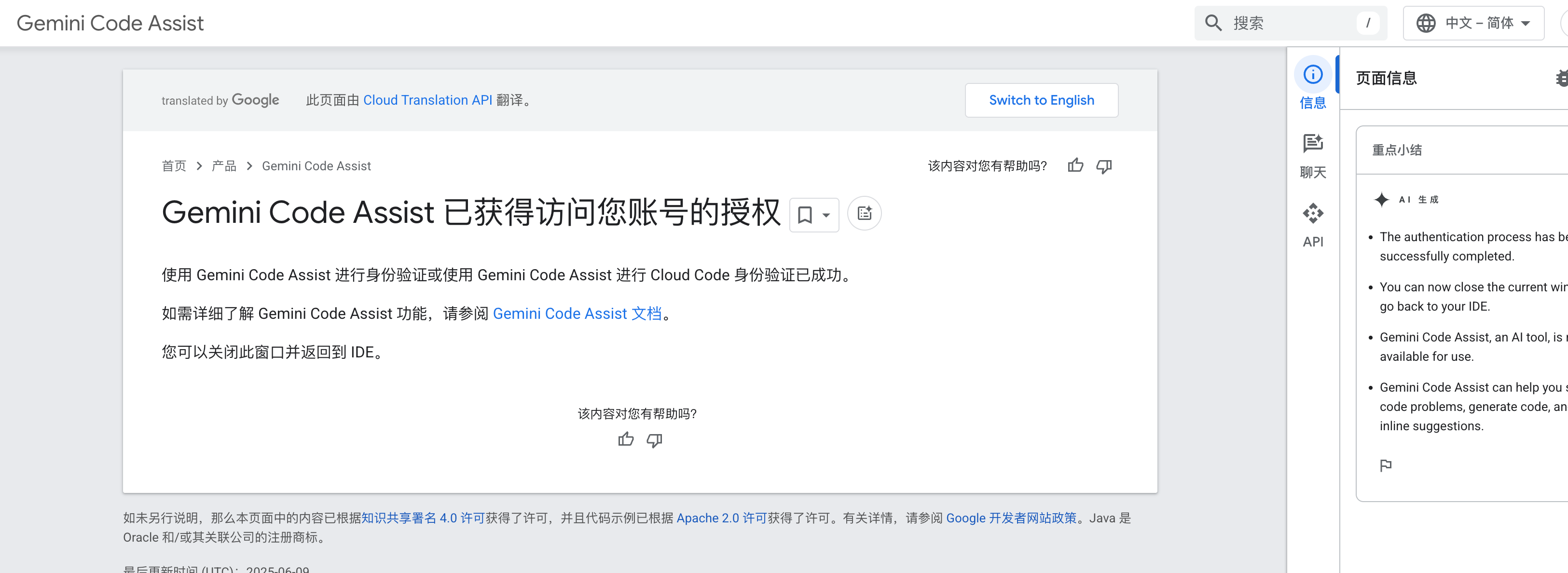Click the flag report icon in summary
This screenshot has height=573, width=1568.
tap(1386, 465)
